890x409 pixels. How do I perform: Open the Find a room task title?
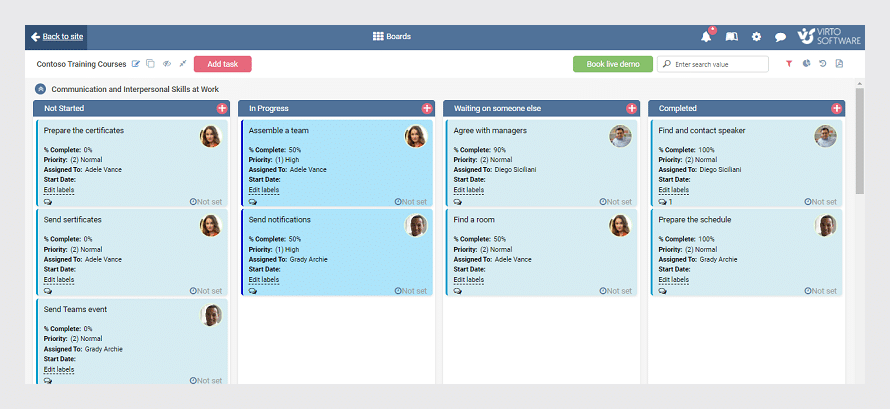474,220
